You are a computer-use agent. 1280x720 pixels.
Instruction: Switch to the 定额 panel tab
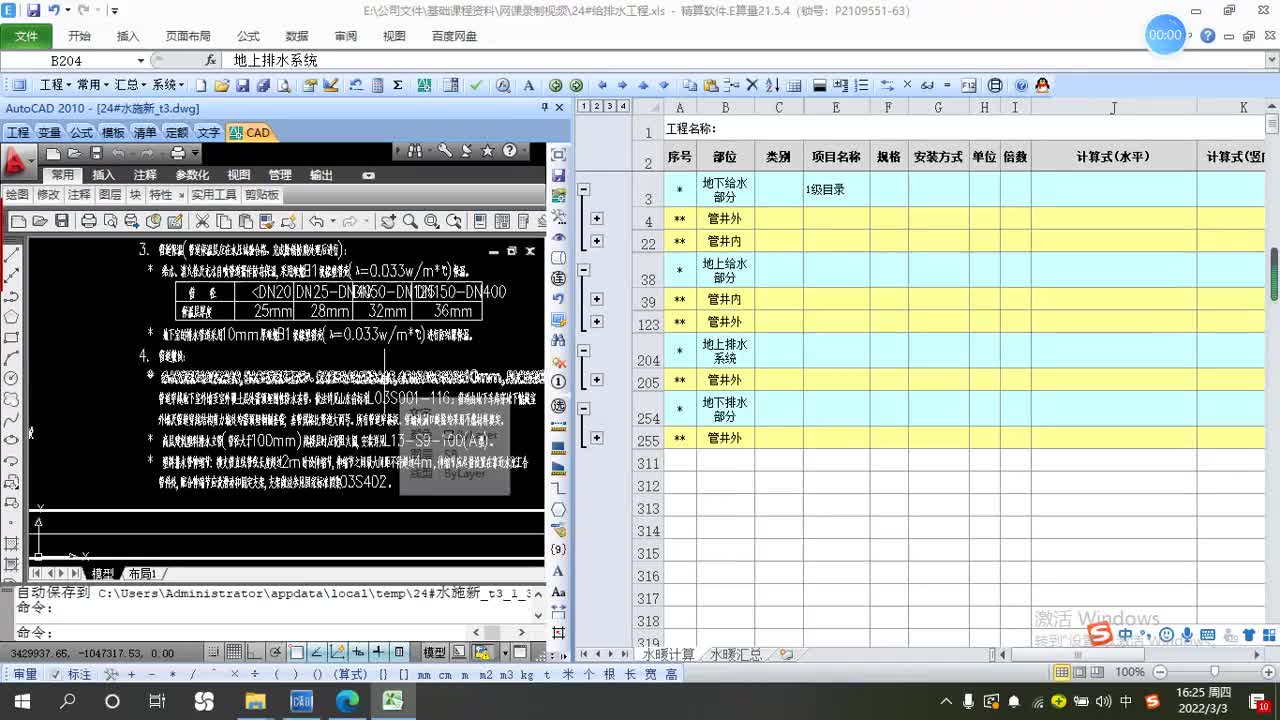tap(177, 132)
